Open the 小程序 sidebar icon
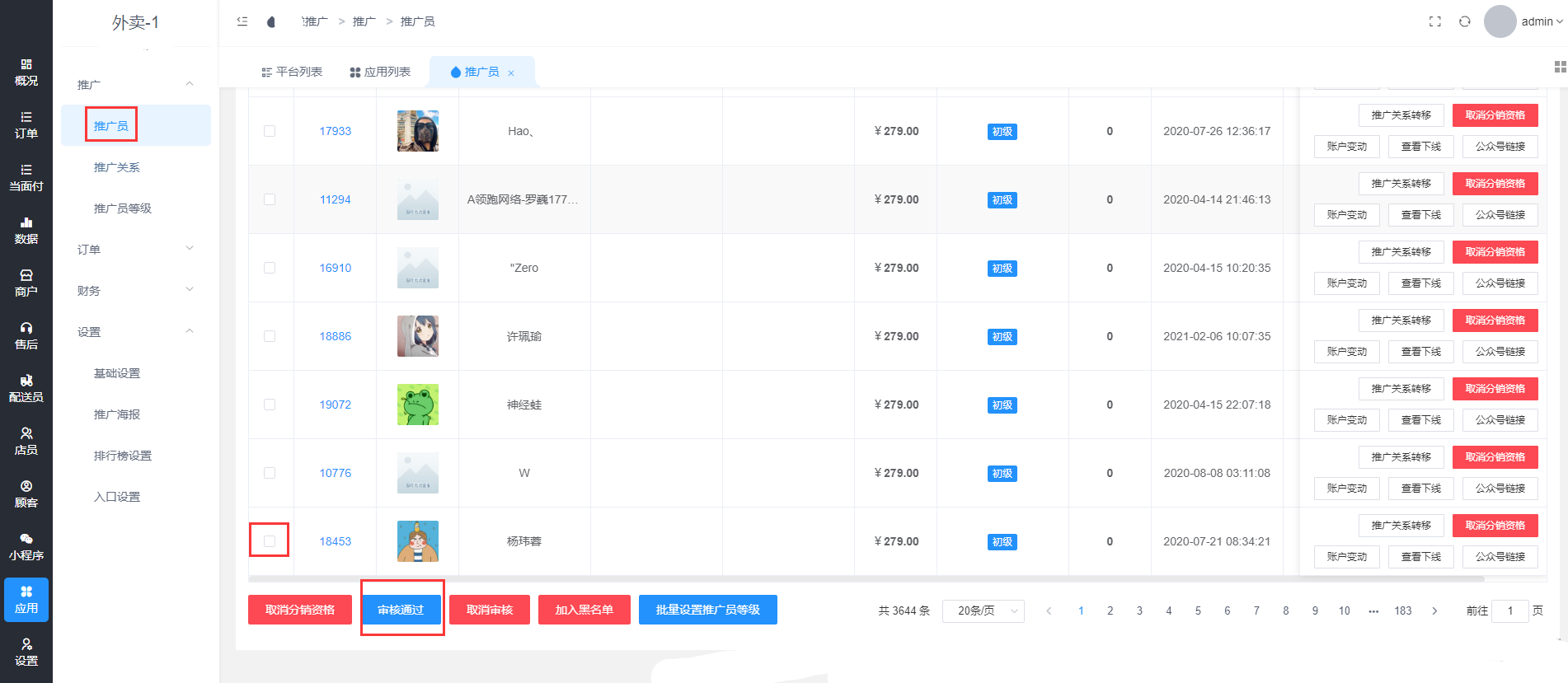This screenshot has width=1568, height=683. pyautogui.click(x=26, y=547)
